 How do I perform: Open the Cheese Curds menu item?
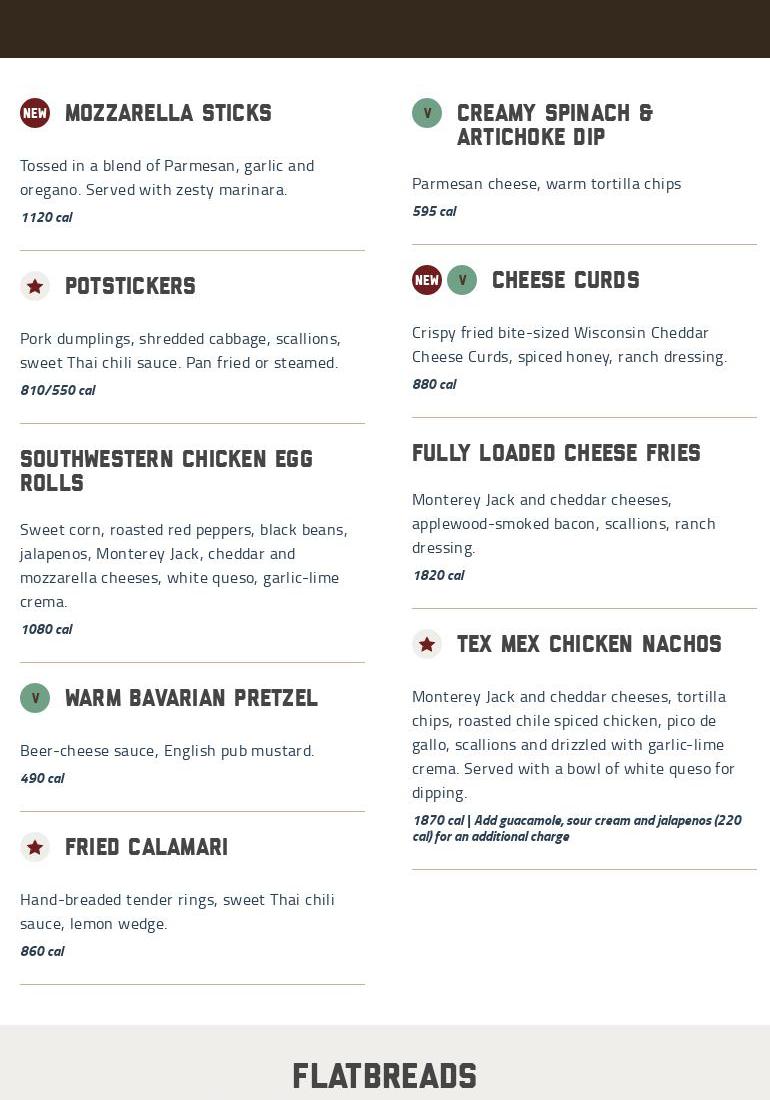(565, 280)
